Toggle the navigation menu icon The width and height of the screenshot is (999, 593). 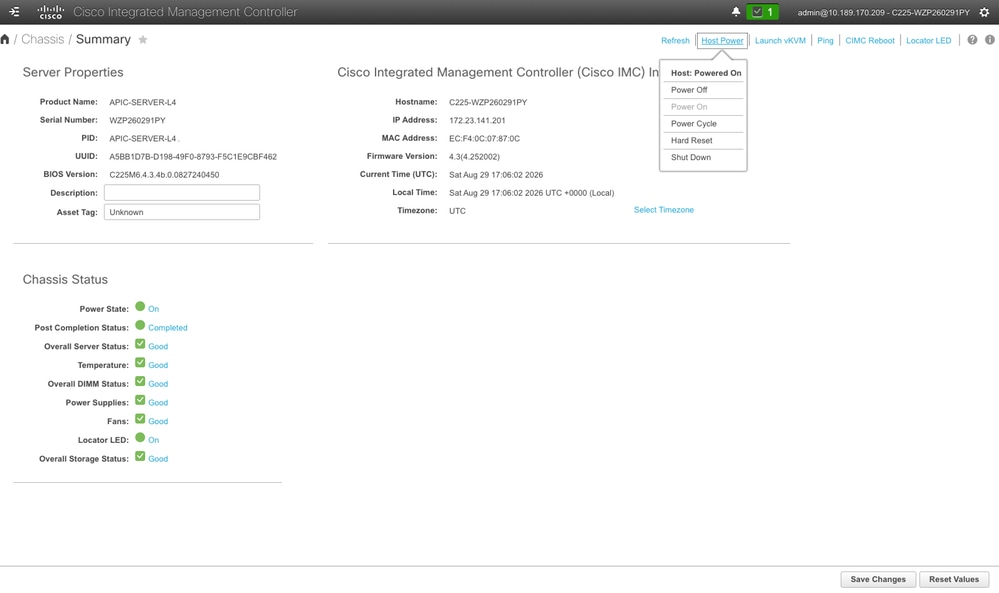tap(14, 11)
